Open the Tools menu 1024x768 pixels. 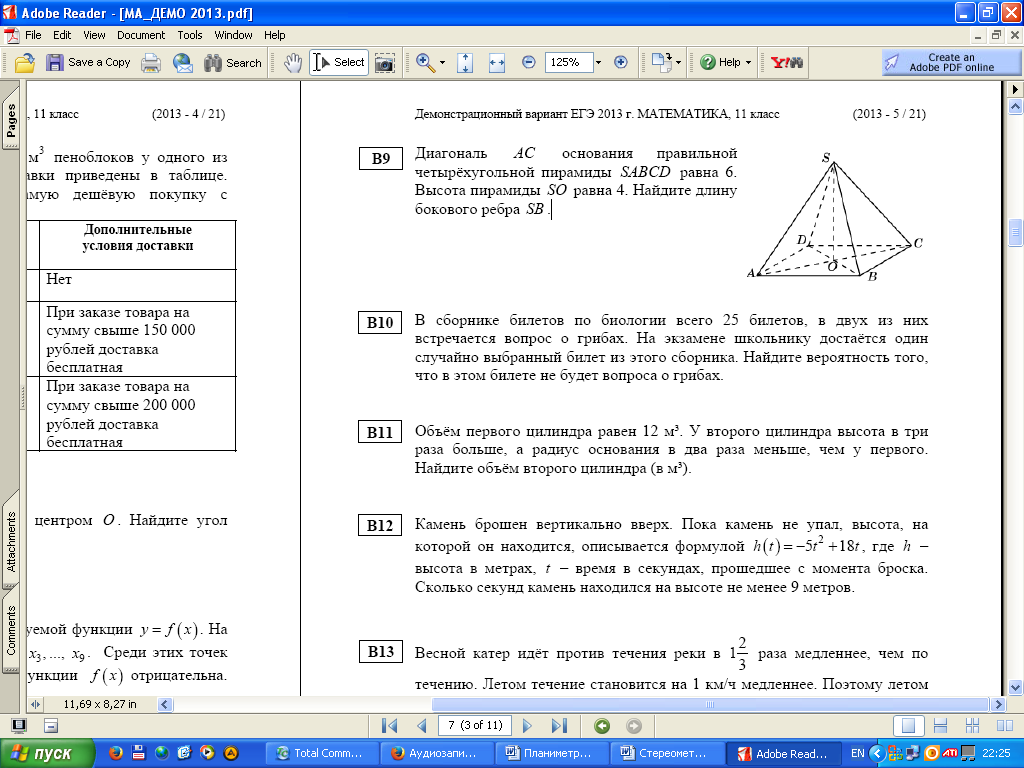pos(189,35)
